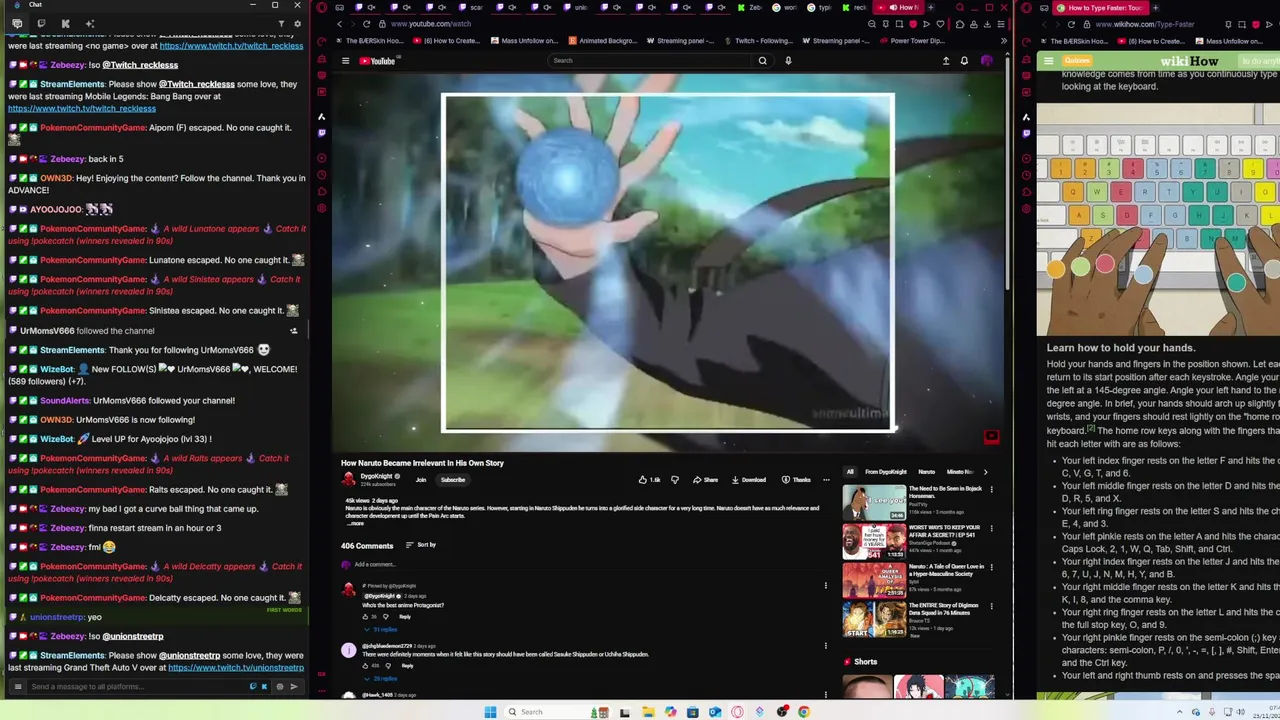This screenshot has width=1280, height=720.
Task: Expand 28 replies on second comment
Action: click(383, 678)
